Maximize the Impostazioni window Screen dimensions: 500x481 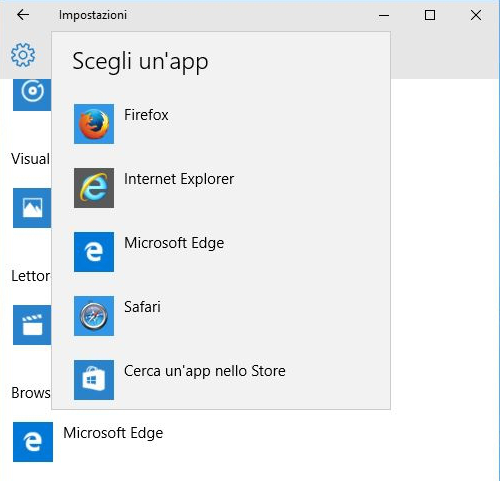pos(430,15)
